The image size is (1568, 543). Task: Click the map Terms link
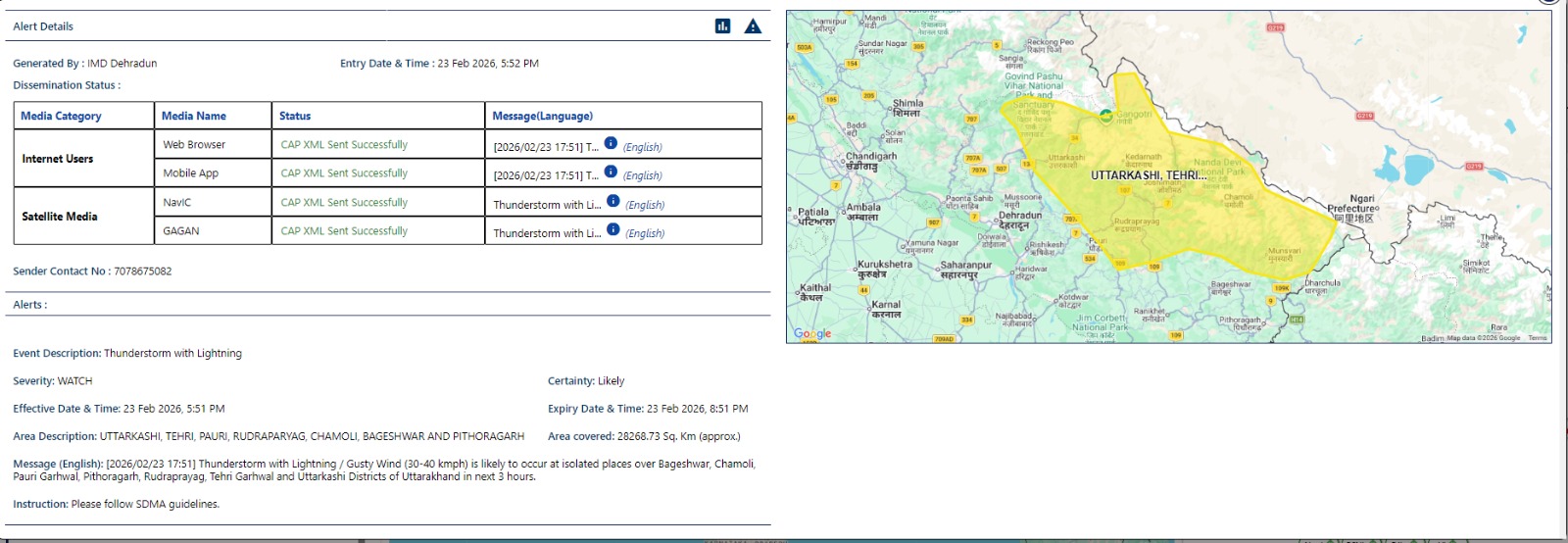(x=1537, y=338)
